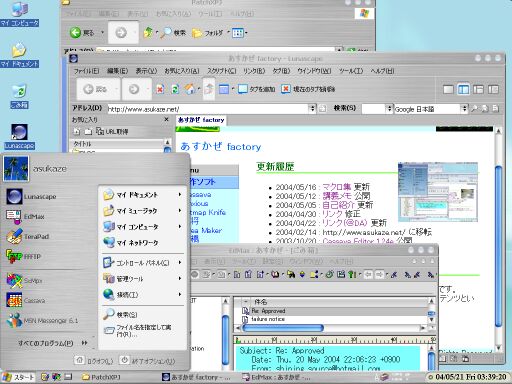Expand the コントロールパネル submenu arrow
This screenshot has height=384, width=512.
(180, 262)
